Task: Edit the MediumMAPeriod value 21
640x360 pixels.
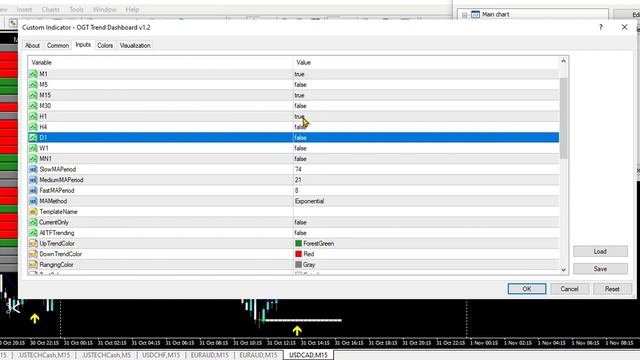Action: 298,180
